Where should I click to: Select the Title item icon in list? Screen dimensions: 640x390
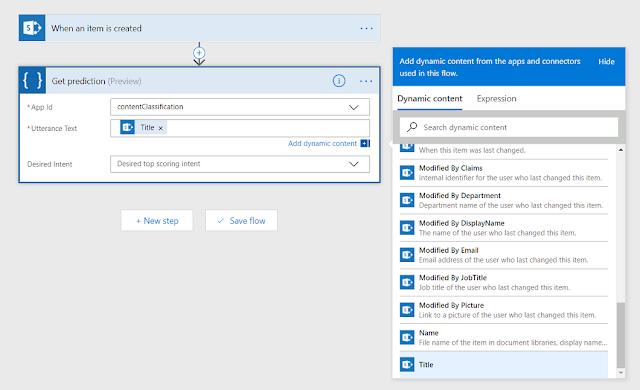click(407, 364)
